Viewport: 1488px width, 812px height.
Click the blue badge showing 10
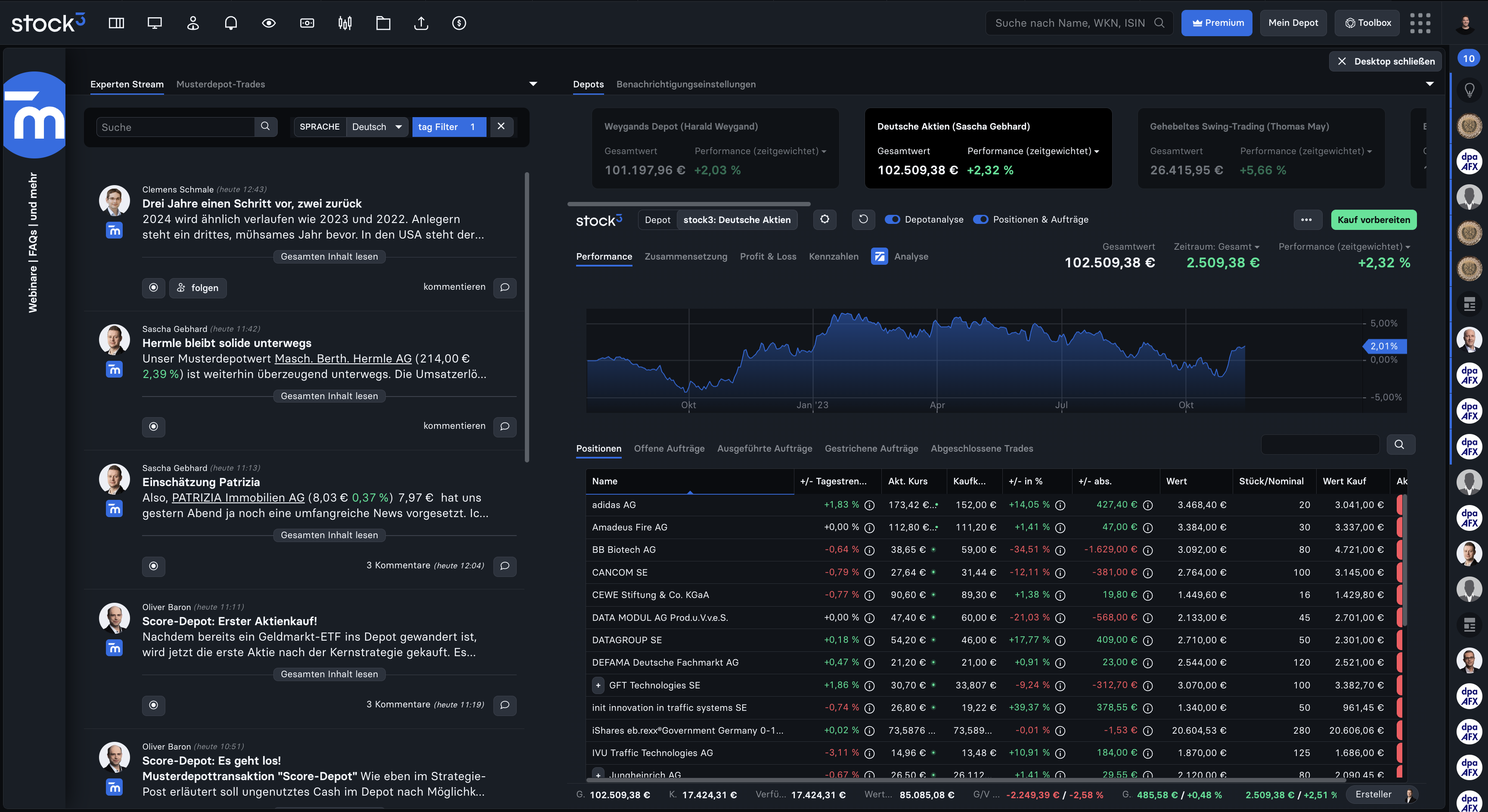coord(1469,58)
